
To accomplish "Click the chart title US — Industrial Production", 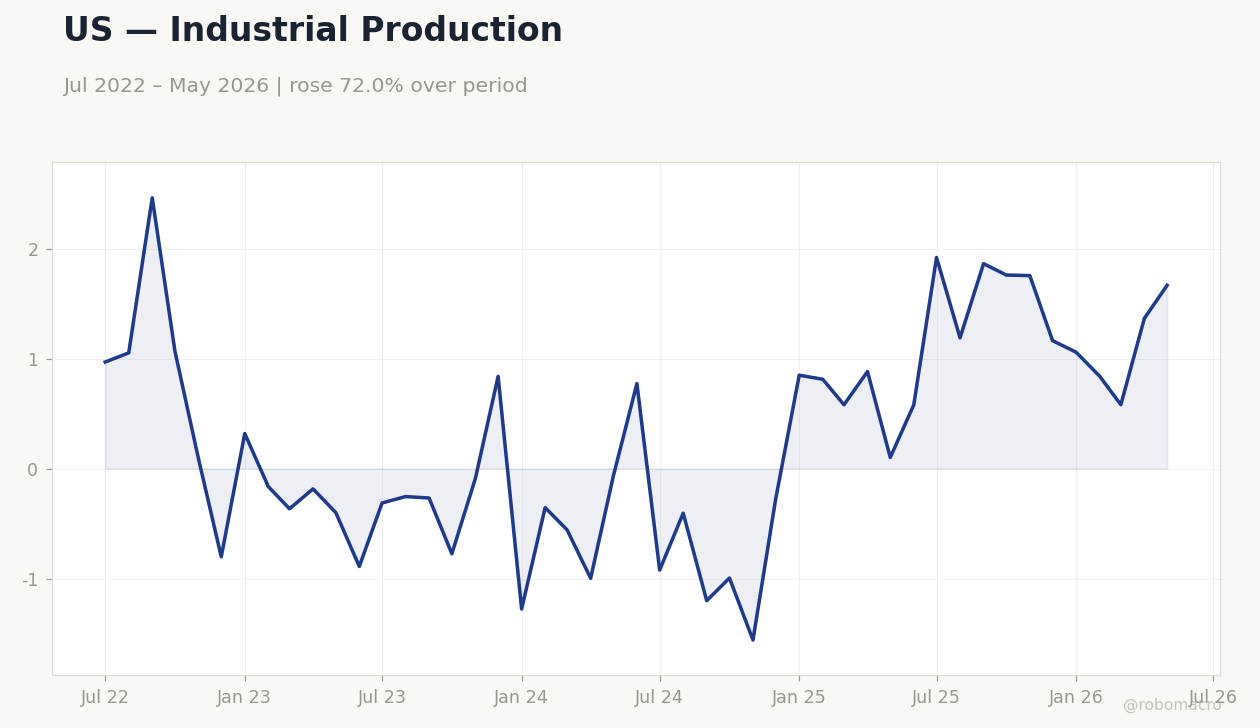I will [x=312, y=31].
